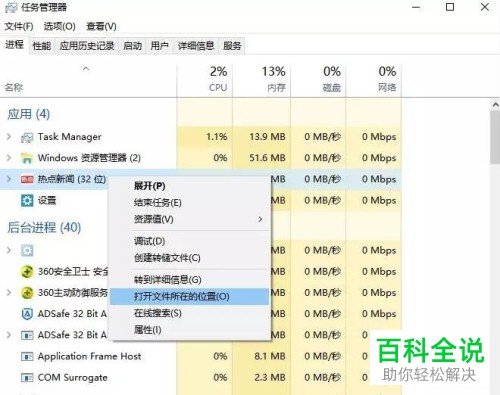
Task: Select the 应用 (4) group heading
Action: (29, 114)
